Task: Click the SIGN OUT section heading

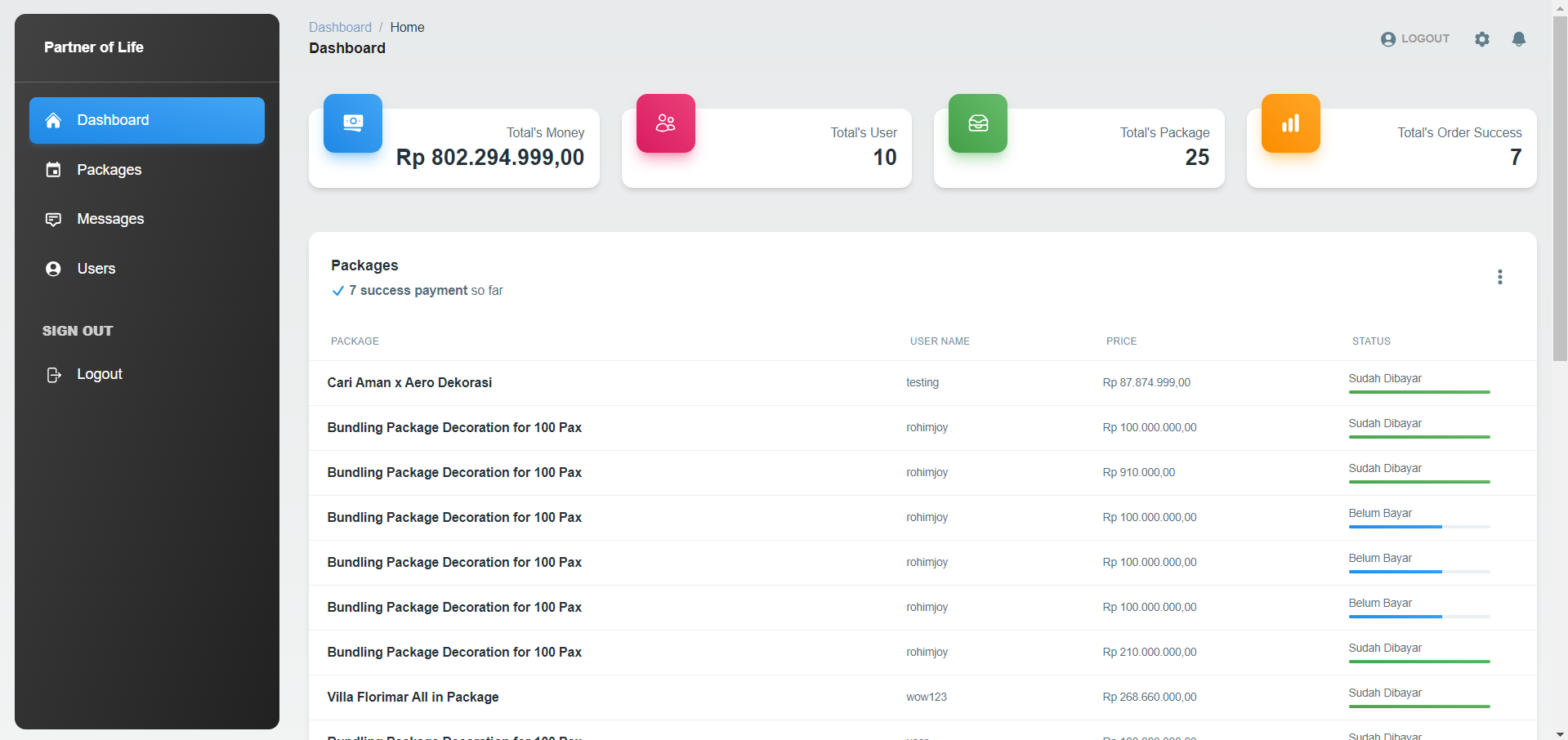Action: tap(78, 331)
